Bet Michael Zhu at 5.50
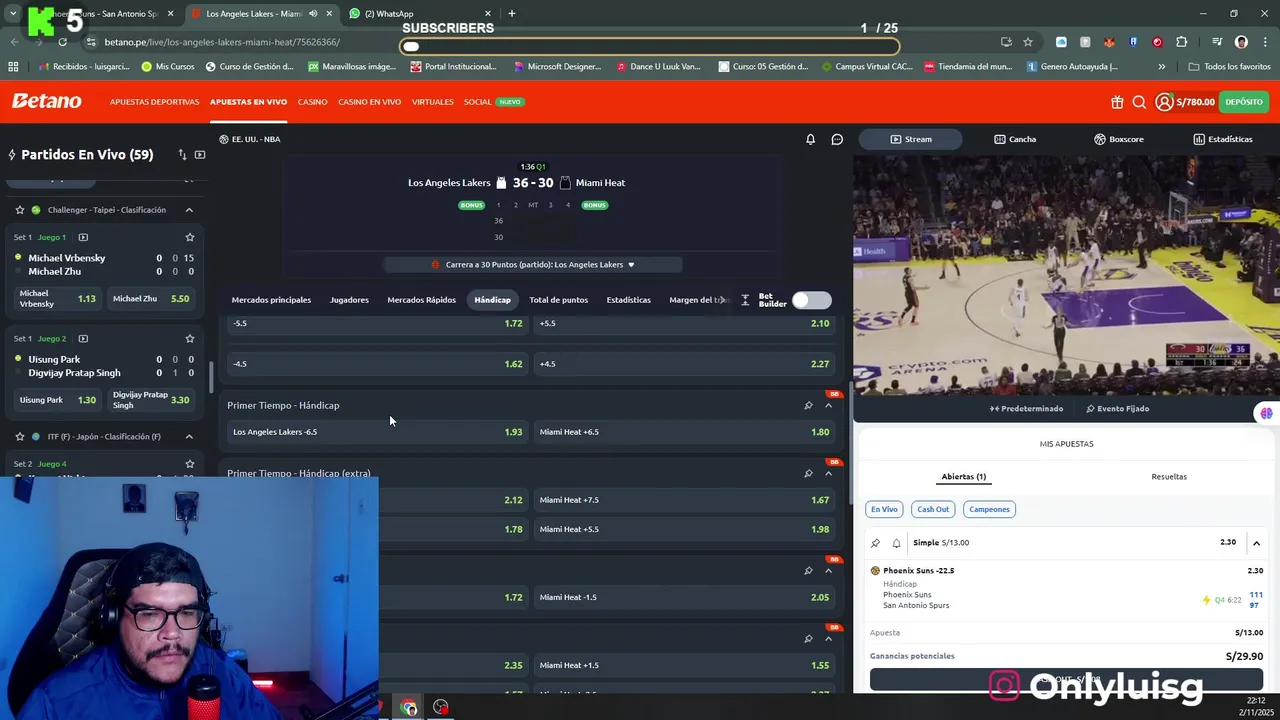This screenshot has width=1280, height=720. 151,299
